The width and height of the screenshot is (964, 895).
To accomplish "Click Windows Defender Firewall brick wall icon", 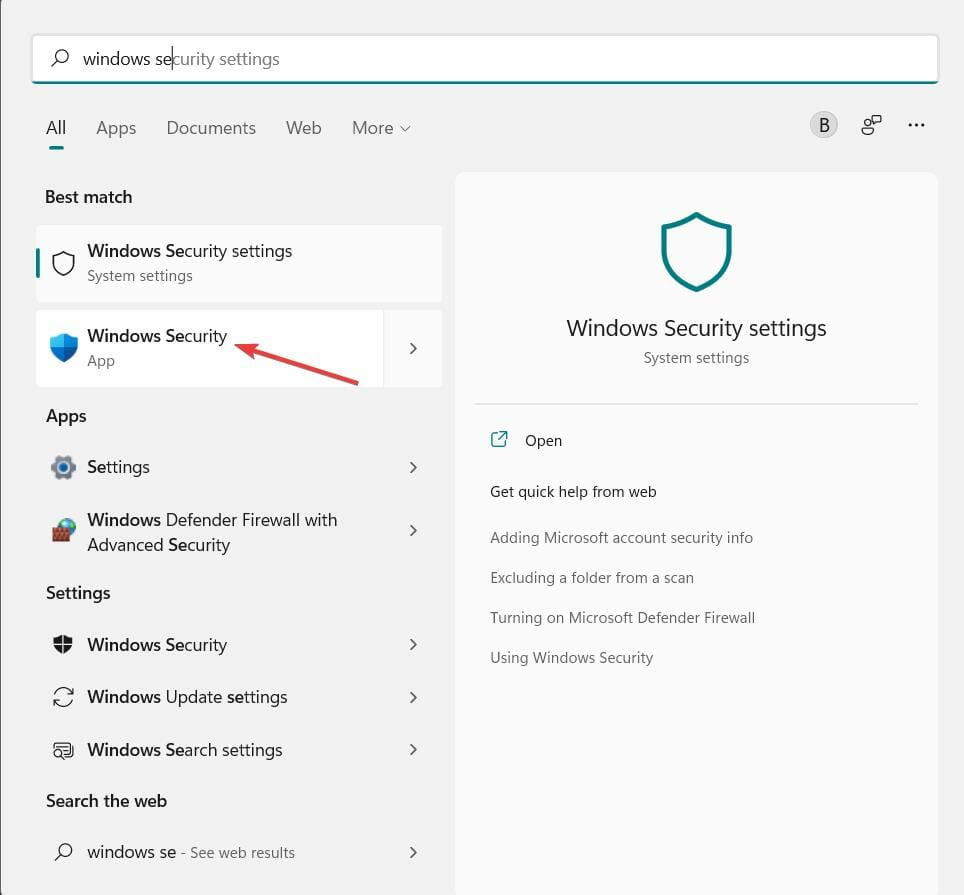I will (x=63, y=530).
